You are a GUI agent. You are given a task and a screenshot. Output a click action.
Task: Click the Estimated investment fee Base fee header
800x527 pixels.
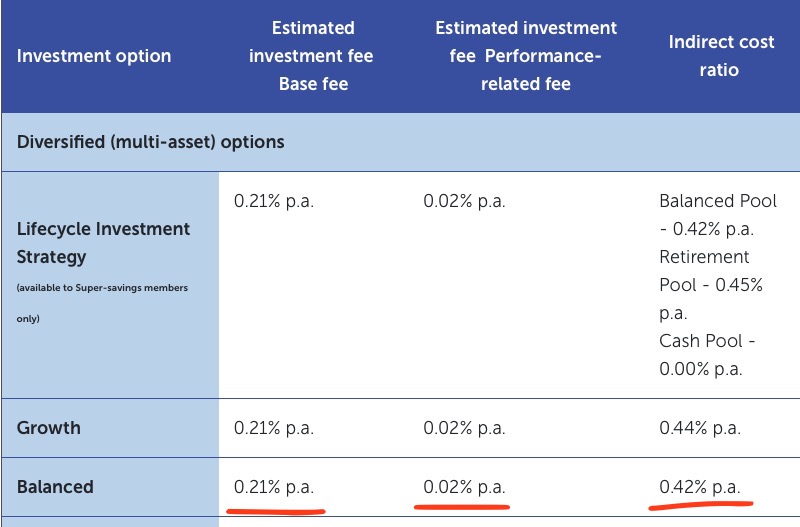pyautogui.click(x=313, y=56)
